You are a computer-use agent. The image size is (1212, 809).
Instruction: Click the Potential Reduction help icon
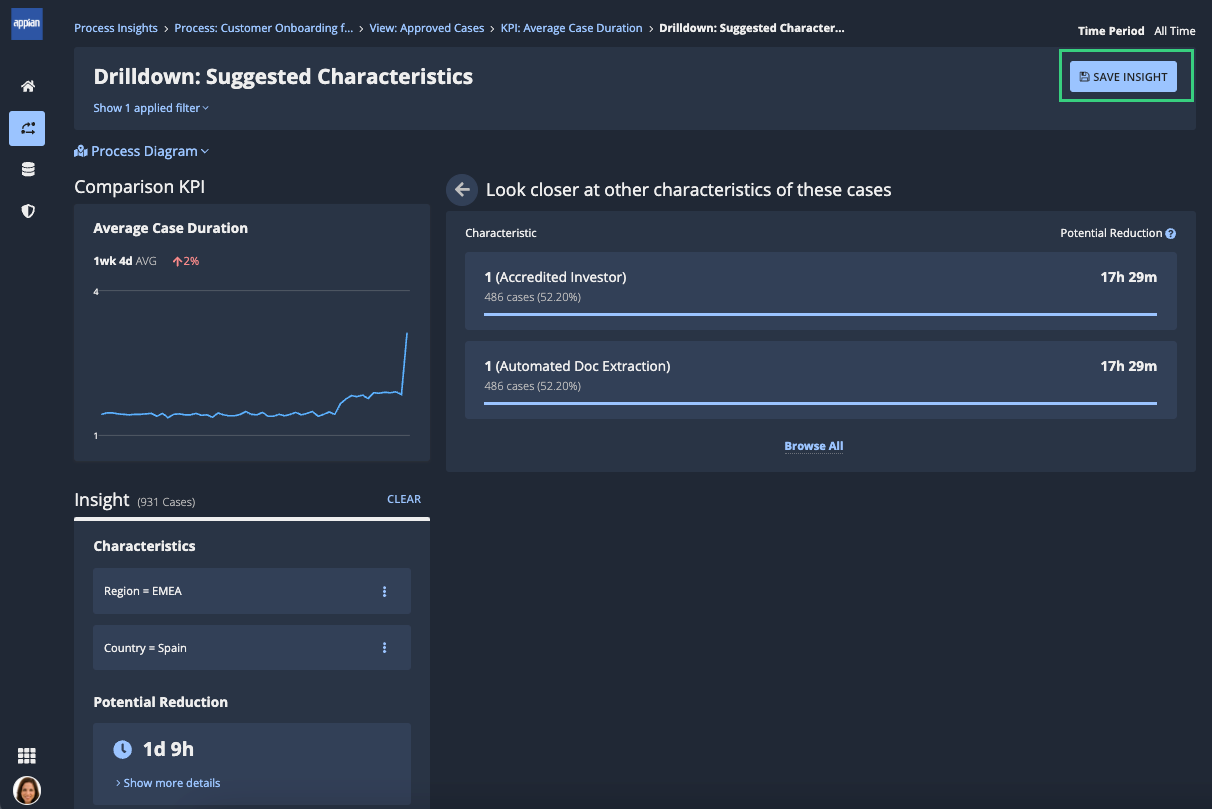[x=1170, y=233]
